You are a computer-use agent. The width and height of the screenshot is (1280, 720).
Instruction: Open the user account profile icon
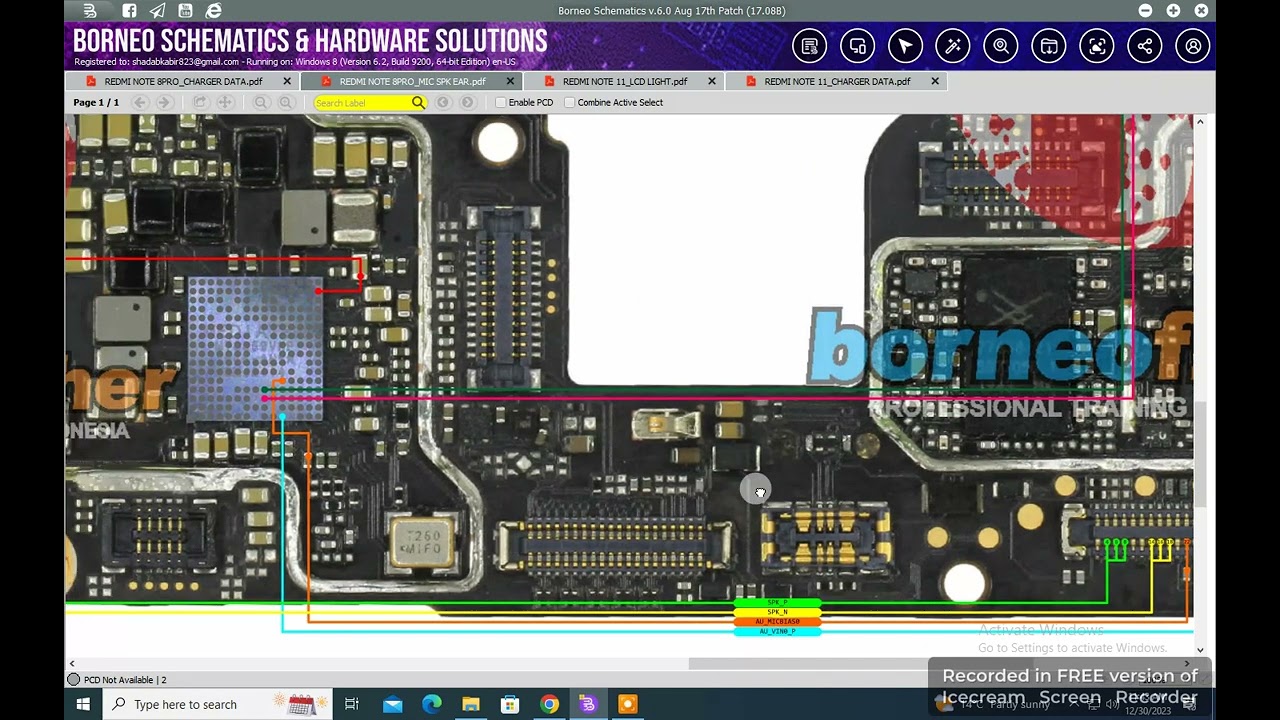point(1193,46)
